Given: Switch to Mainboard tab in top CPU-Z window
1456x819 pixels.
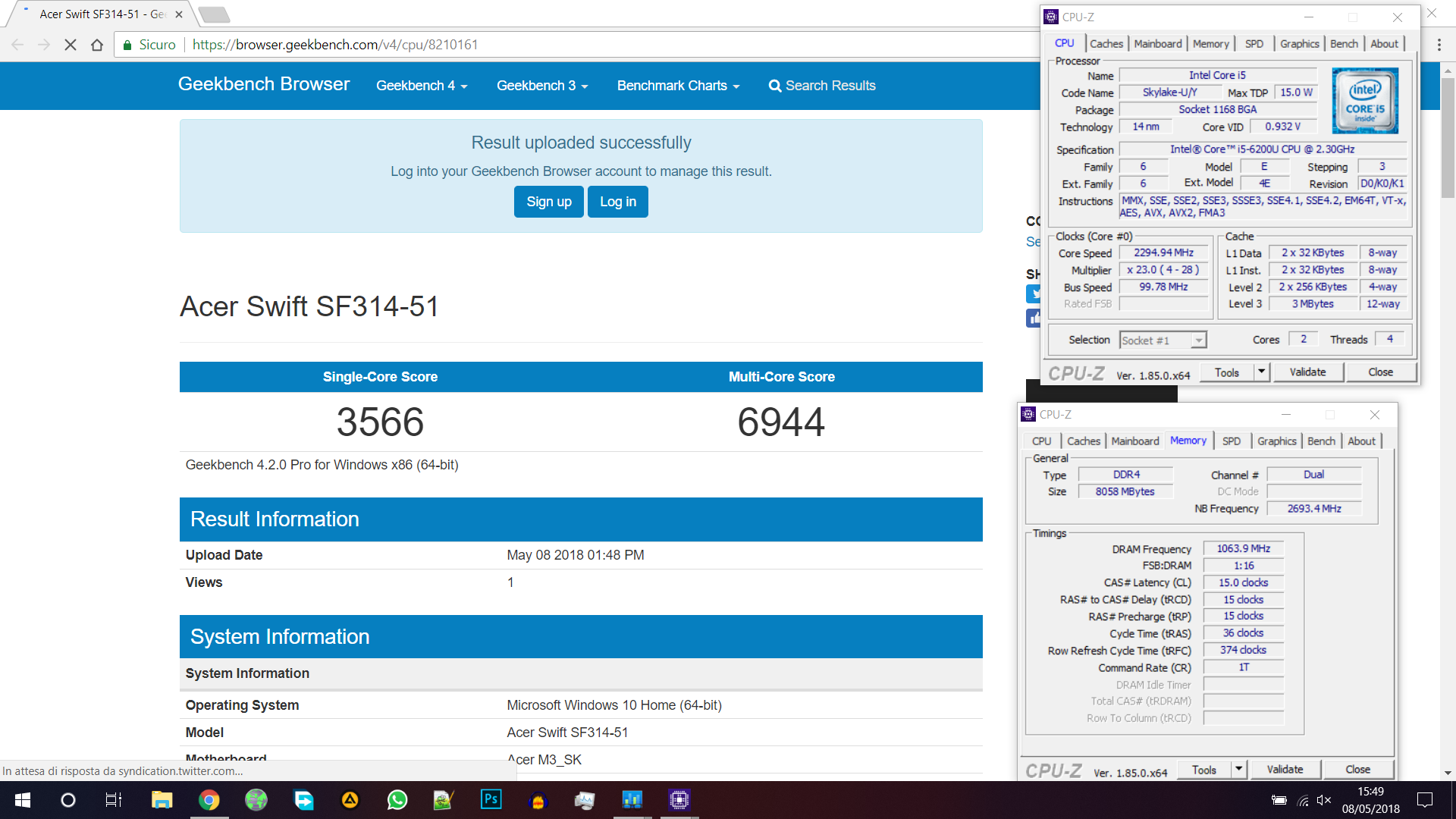Looking at the screenshot, I should point(1158,44).
